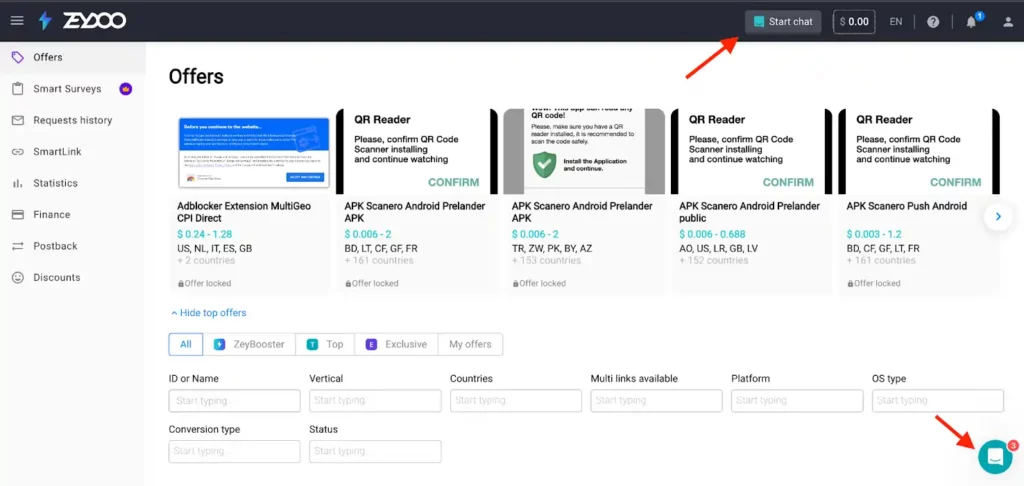Screen dimensions: 1024x486
Task: Focus the ID or Name field
Action: (x=234, y=400)
